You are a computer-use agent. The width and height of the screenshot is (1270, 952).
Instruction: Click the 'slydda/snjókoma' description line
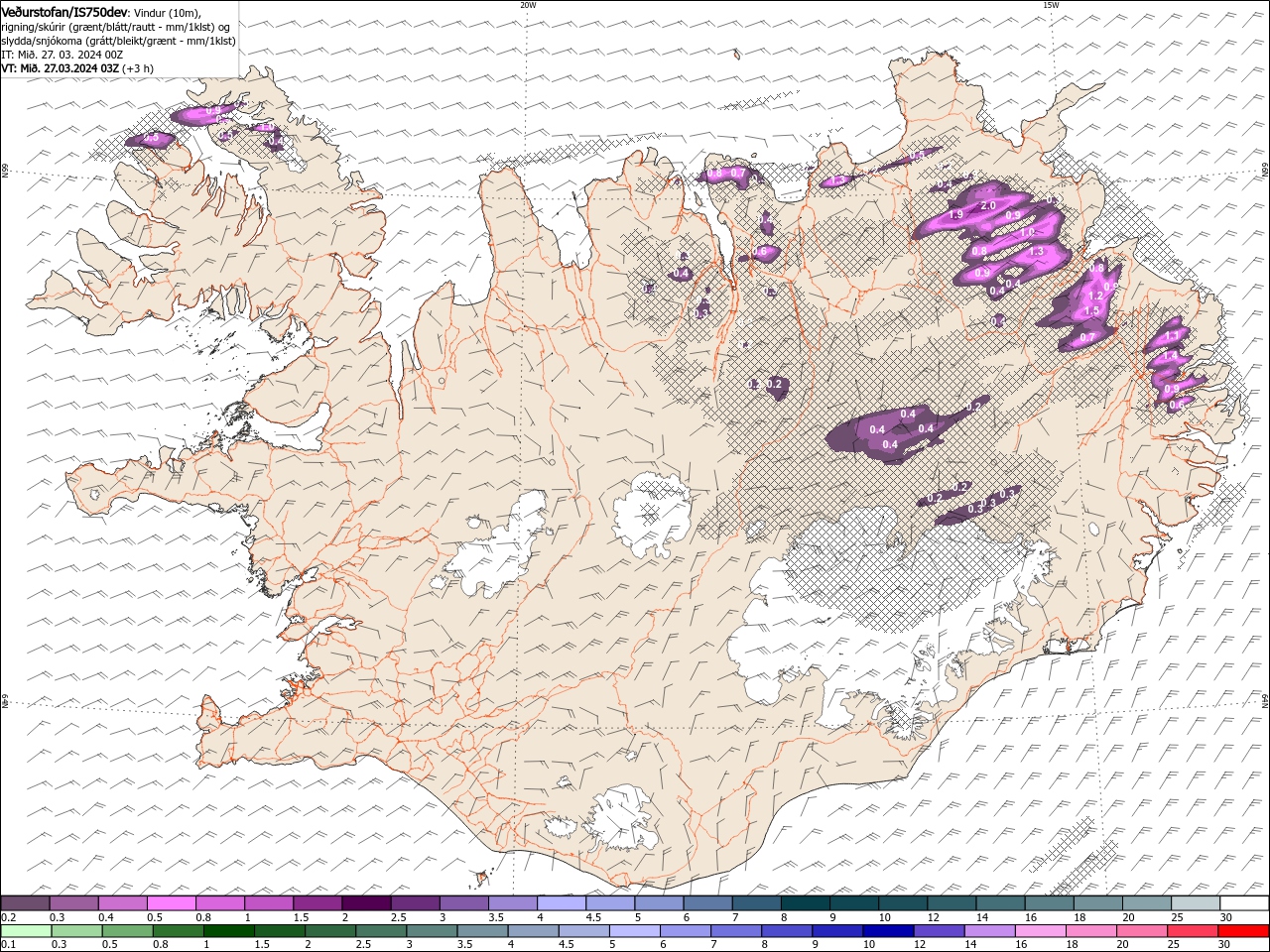118,41
